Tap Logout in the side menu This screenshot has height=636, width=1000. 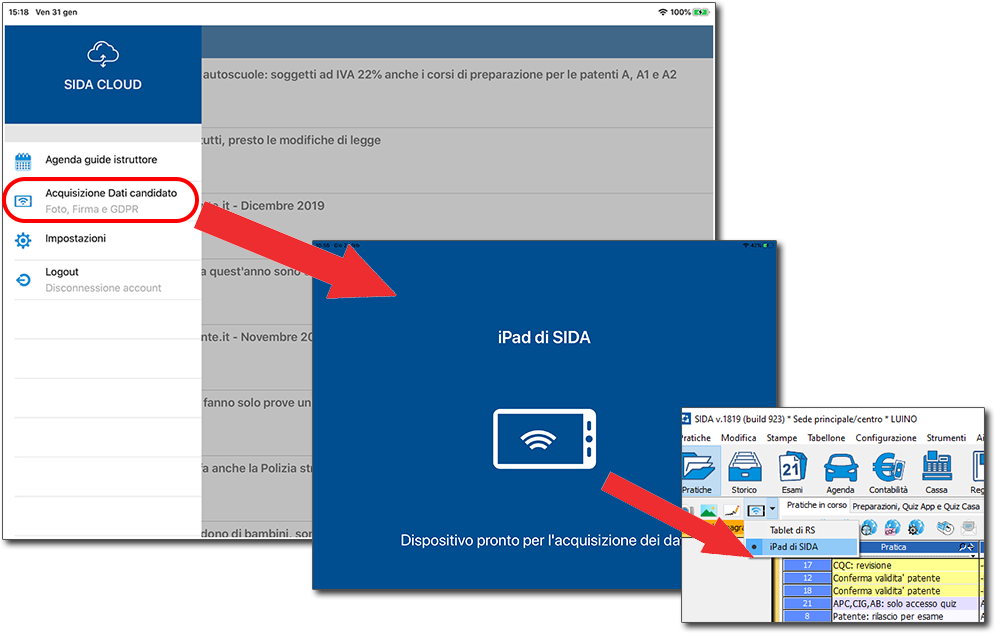tap(62, 272)
